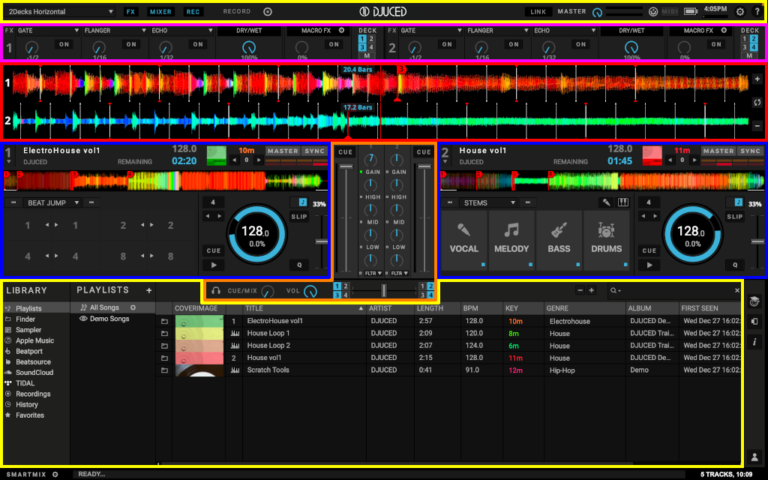This screenshot has height=480, width=768.
Task: Open the 2Decks Horizontal layout dropdown
Action: pos(60,12)
